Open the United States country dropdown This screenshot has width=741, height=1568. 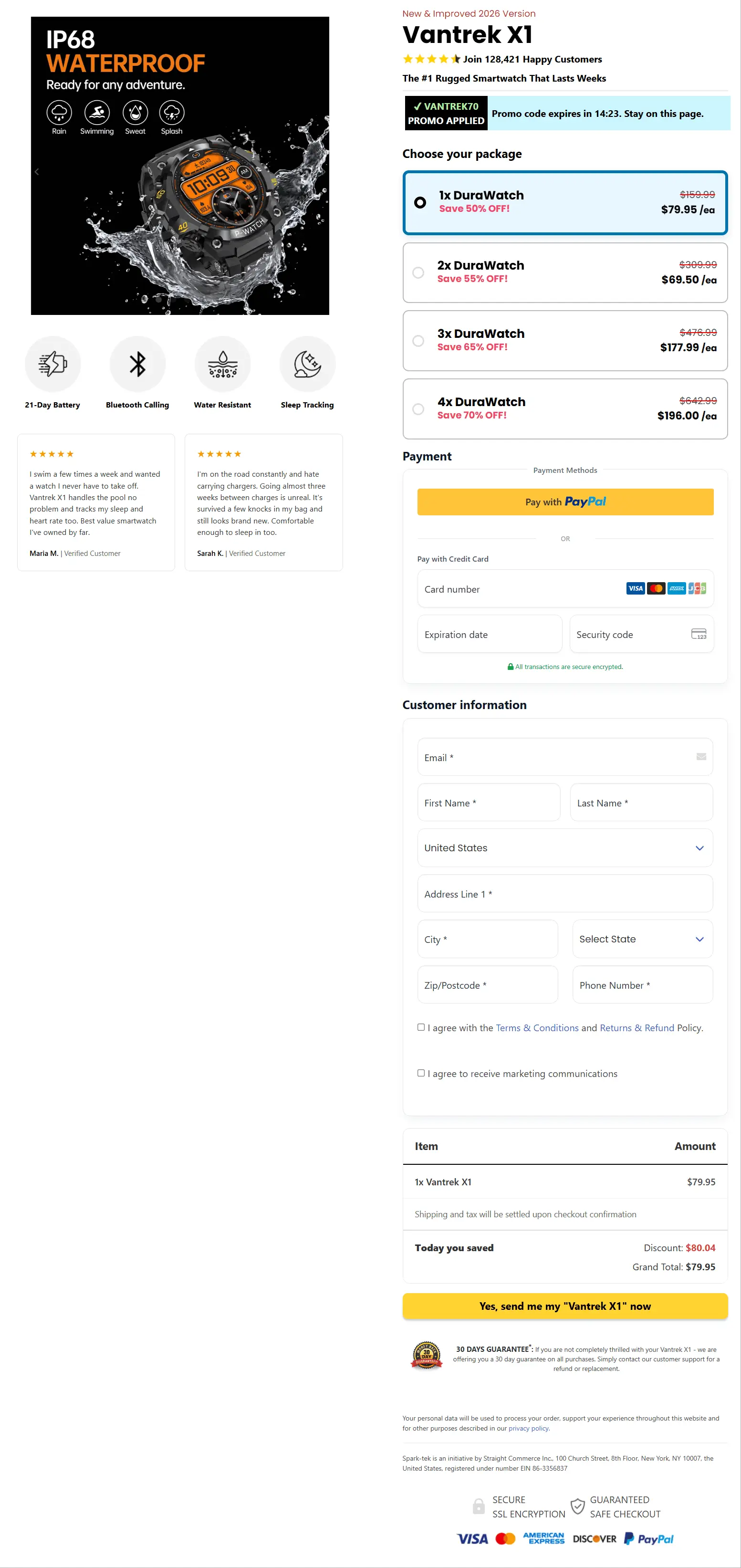(x=565, y=848)
